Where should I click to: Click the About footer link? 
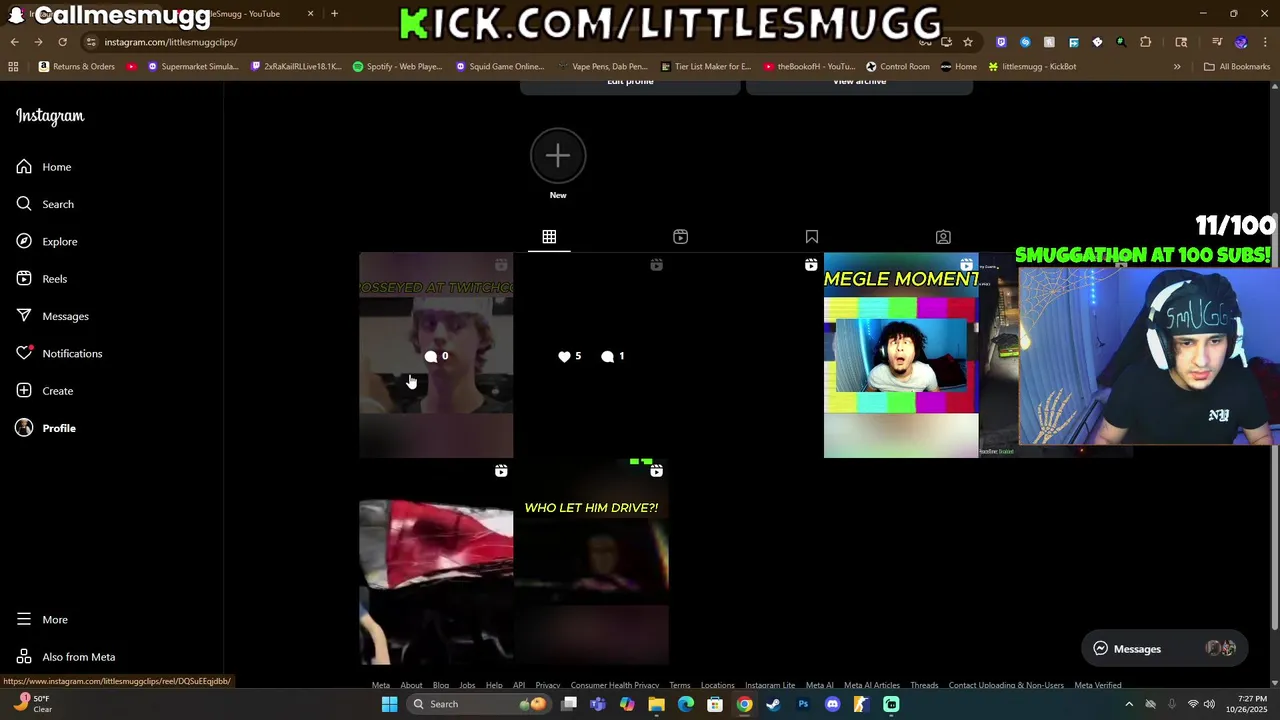click(x=411, y=686)
